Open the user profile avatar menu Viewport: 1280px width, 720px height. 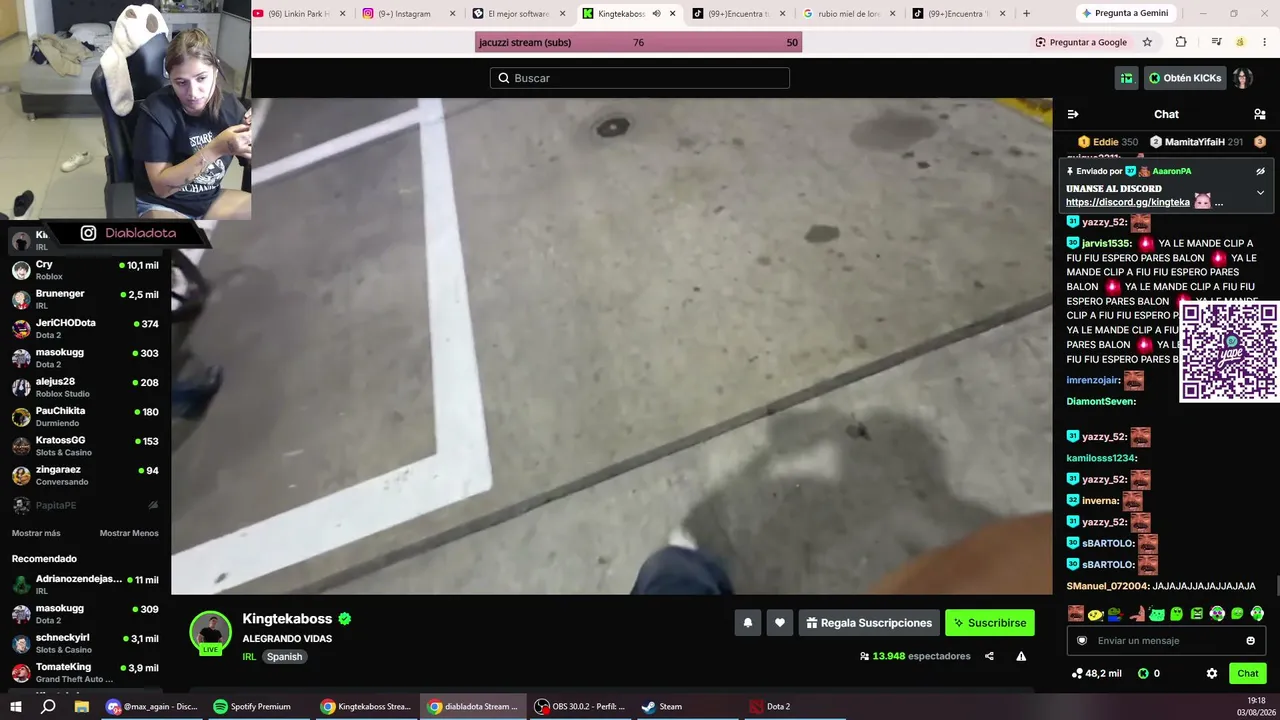pyautogui.click(x=1242, y=78)
